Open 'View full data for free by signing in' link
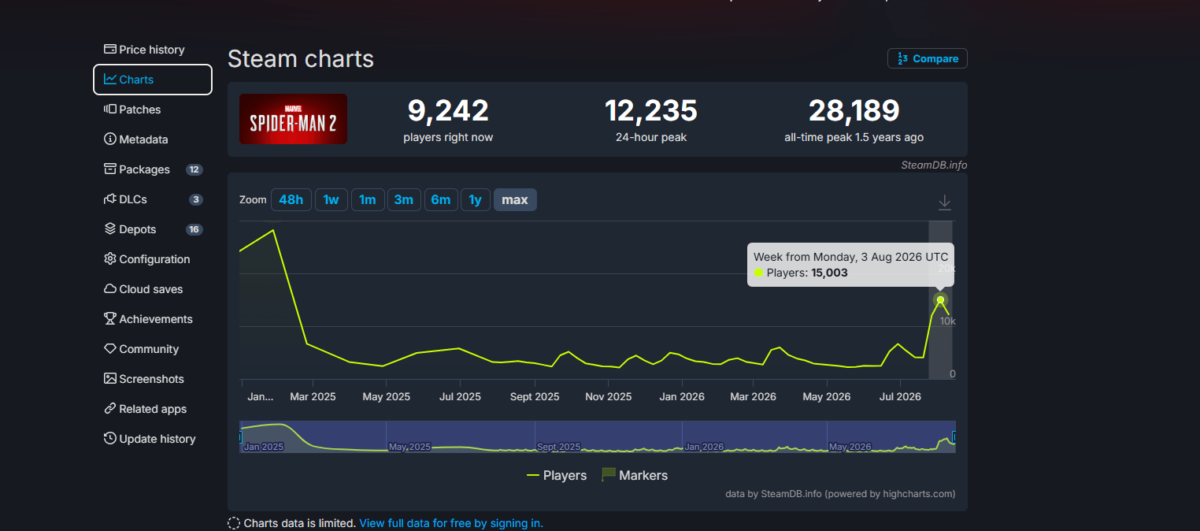 tap(451, 523)
